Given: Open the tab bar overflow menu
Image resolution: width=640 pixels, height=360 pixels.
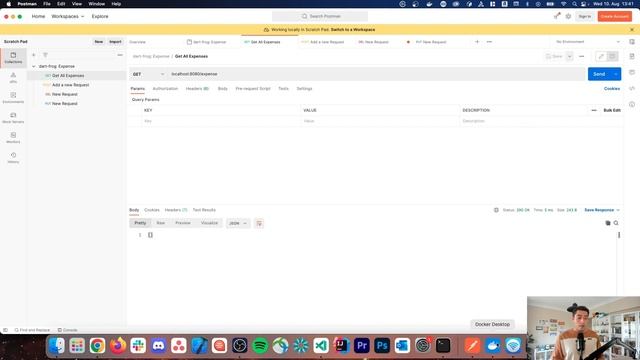Looking at the screenshot, I should coord(489,42).
